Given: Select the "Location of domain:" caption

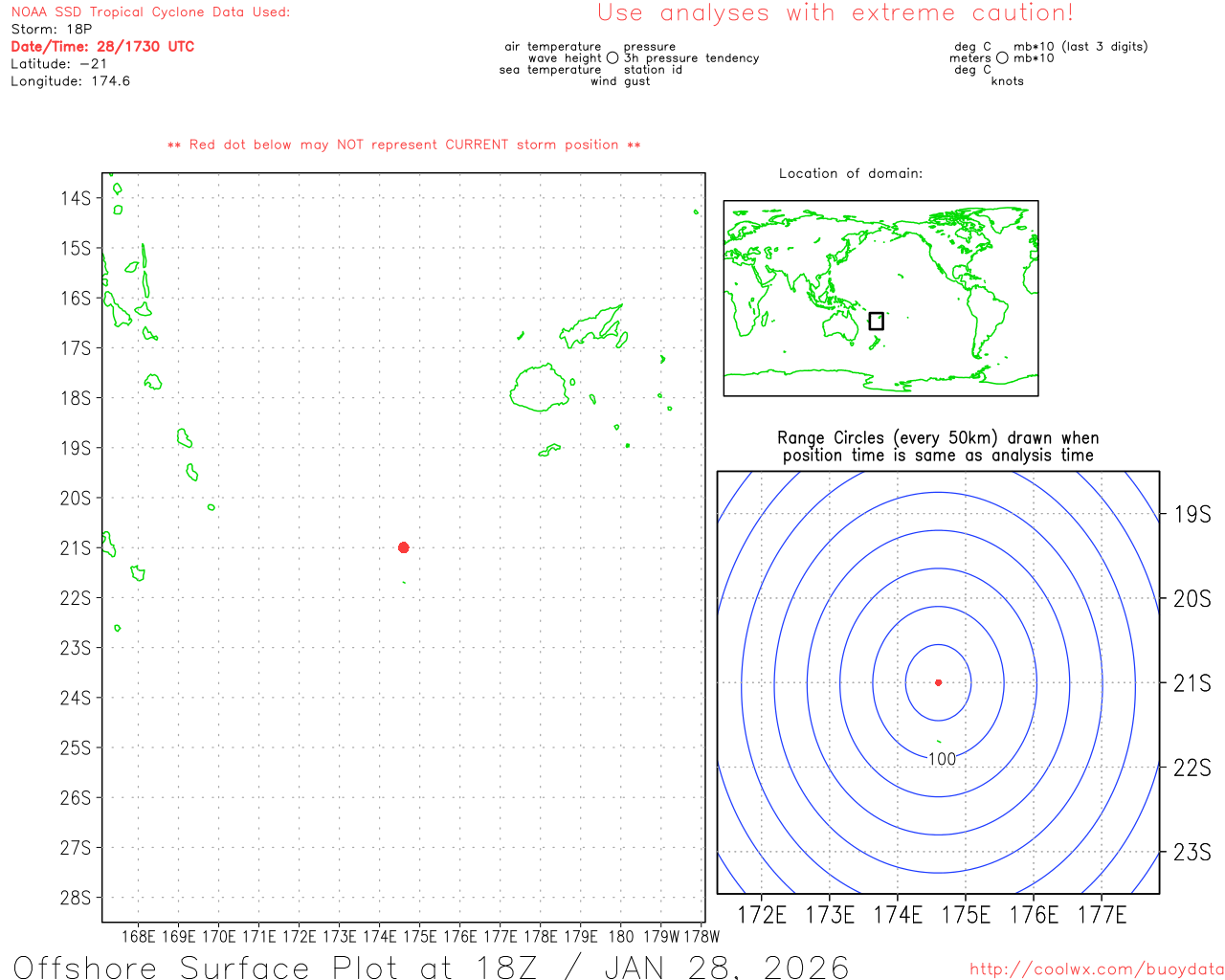Looking at the screenshot, I should tap(850, 173).
